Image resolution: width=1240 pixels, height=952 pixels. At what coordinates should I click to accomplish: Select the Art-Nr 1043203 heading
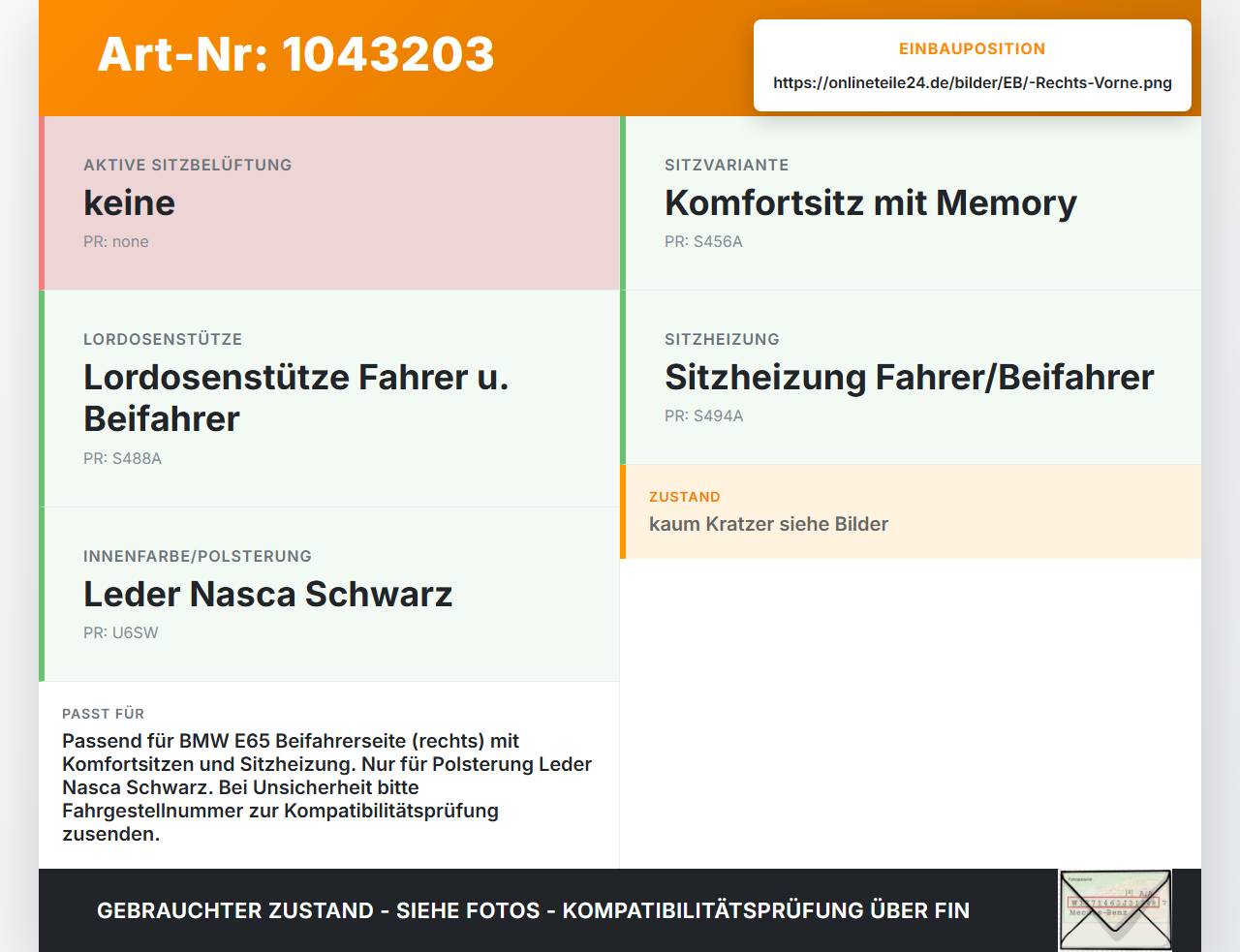tap(296, 54)
